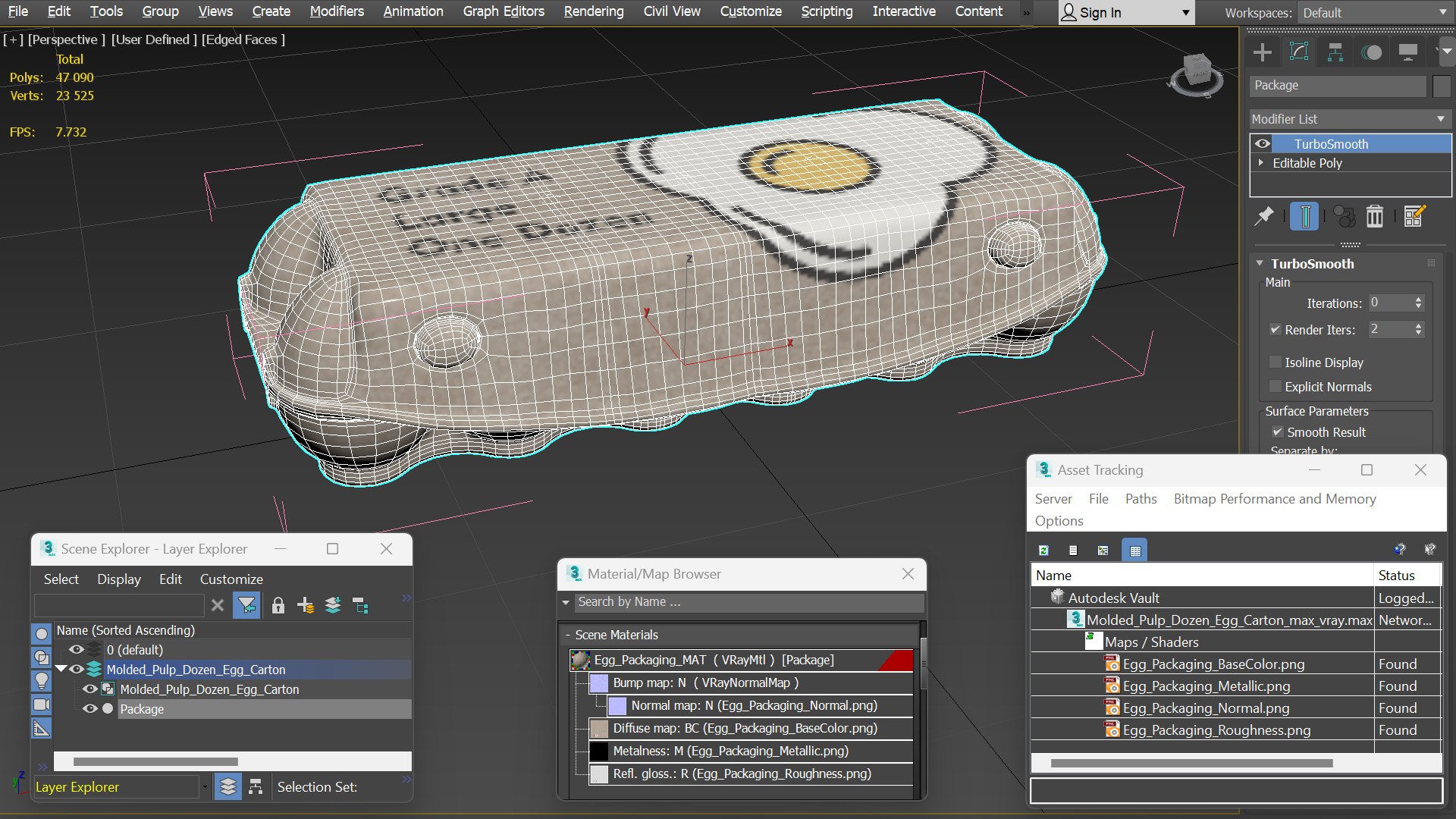Create a new layer in Scene Explorer
1456x819 pixels.
click(306, 605)
